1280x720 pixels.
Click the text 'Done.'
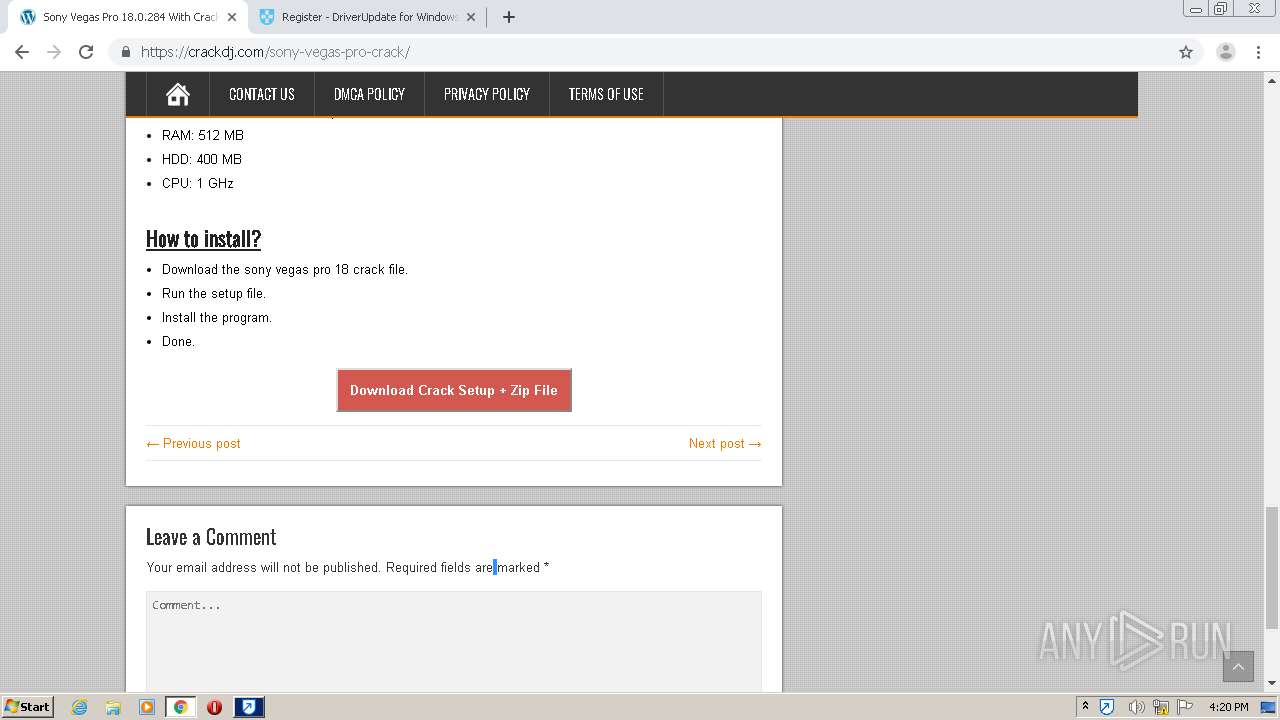178,341
